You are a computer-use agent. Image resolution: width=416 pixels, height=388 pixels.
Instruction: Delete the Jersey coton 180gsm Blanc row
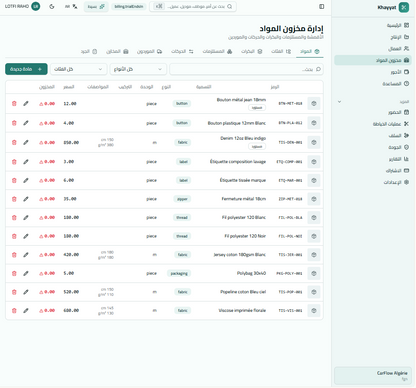pos(14,255)
